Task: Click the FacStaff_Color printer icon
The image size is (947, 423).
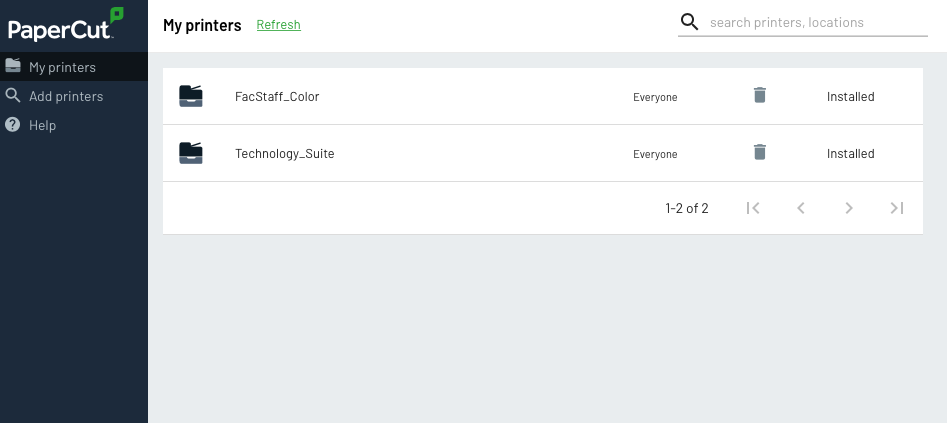Action: 191,96
